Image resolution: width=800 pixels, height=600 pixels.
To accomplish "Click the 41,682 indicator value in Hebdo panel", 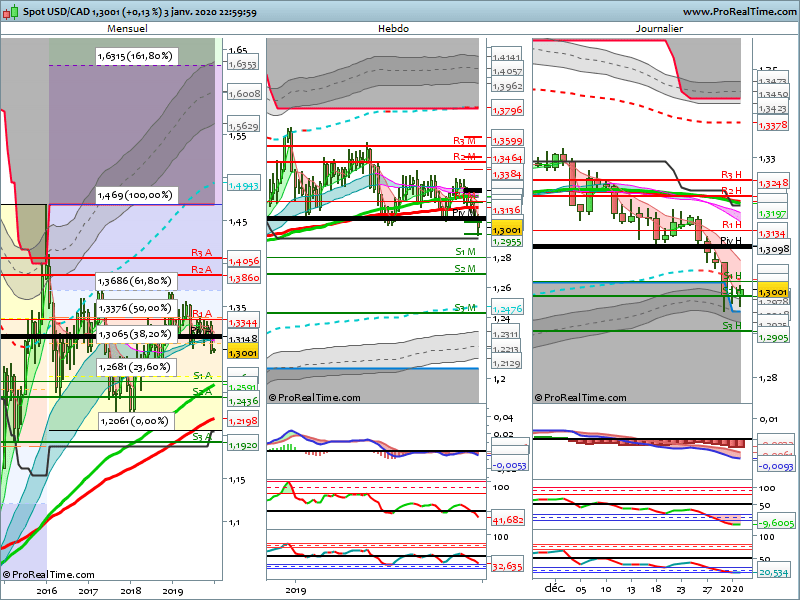I will pos(508,520).
